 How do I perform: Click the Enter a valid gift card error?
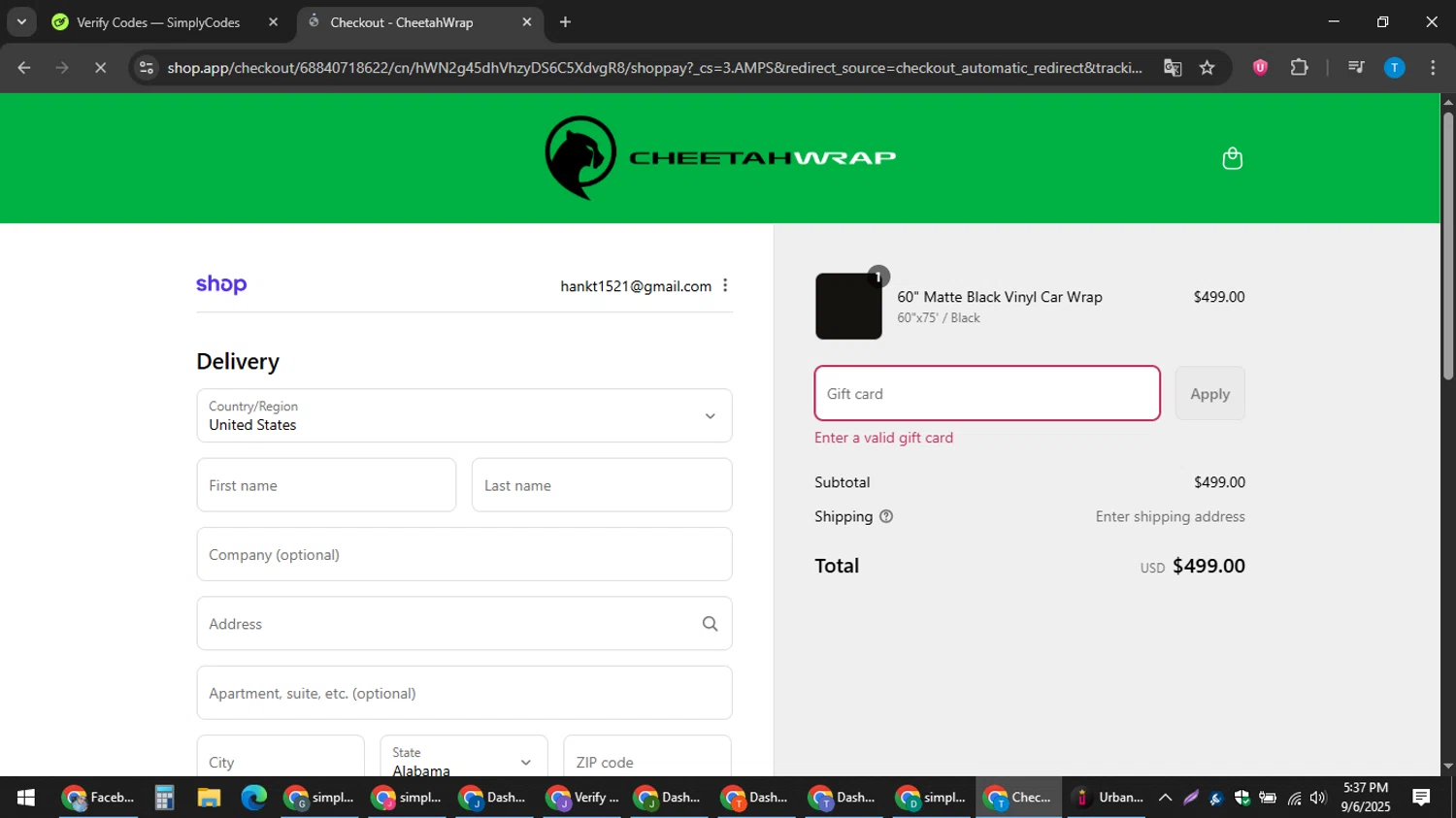click(x=883, y=438)
